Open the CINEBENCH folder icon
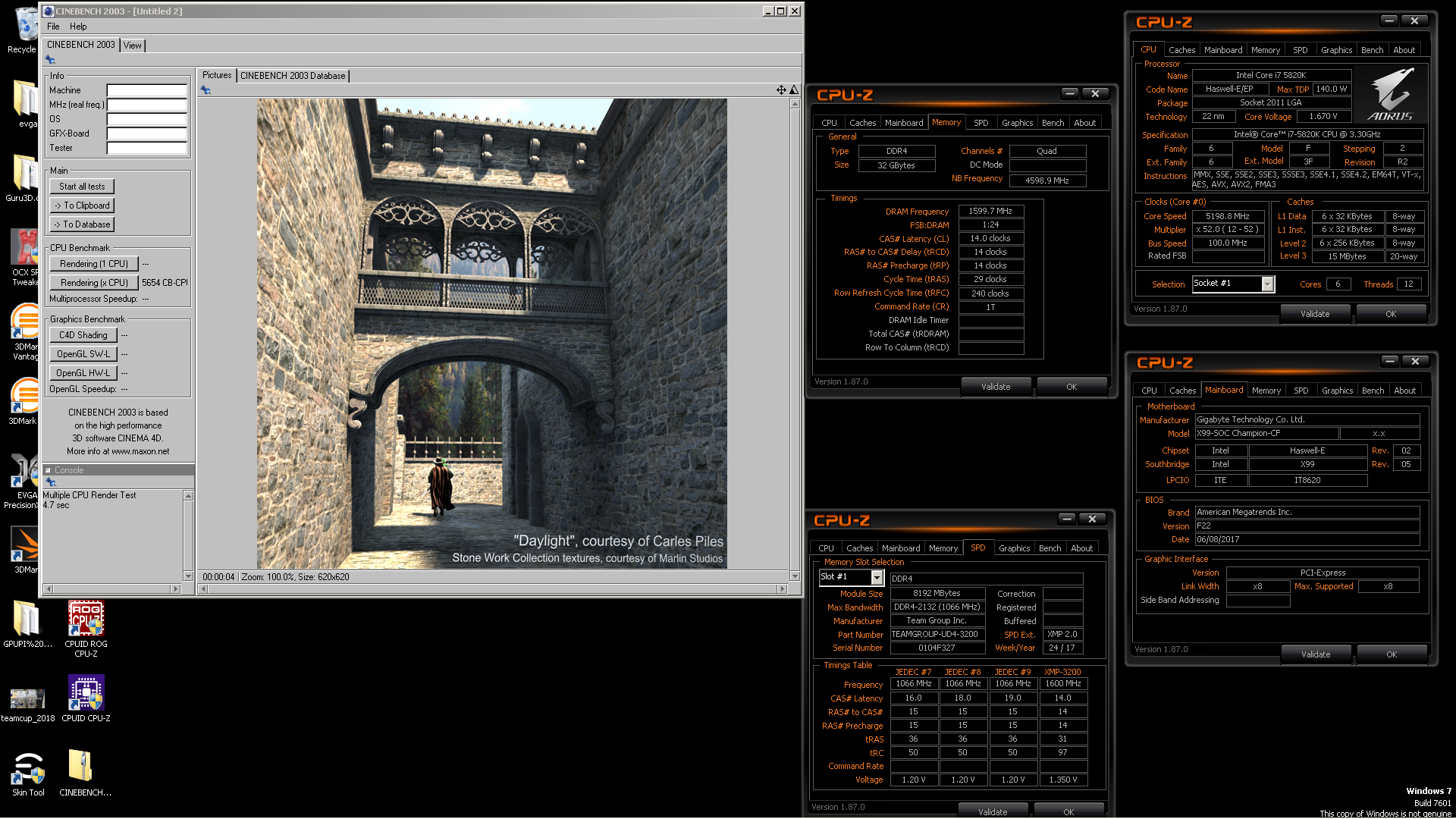Viewport: 1456px width, 819px height. pyautogui.click(x=85, y=773)
